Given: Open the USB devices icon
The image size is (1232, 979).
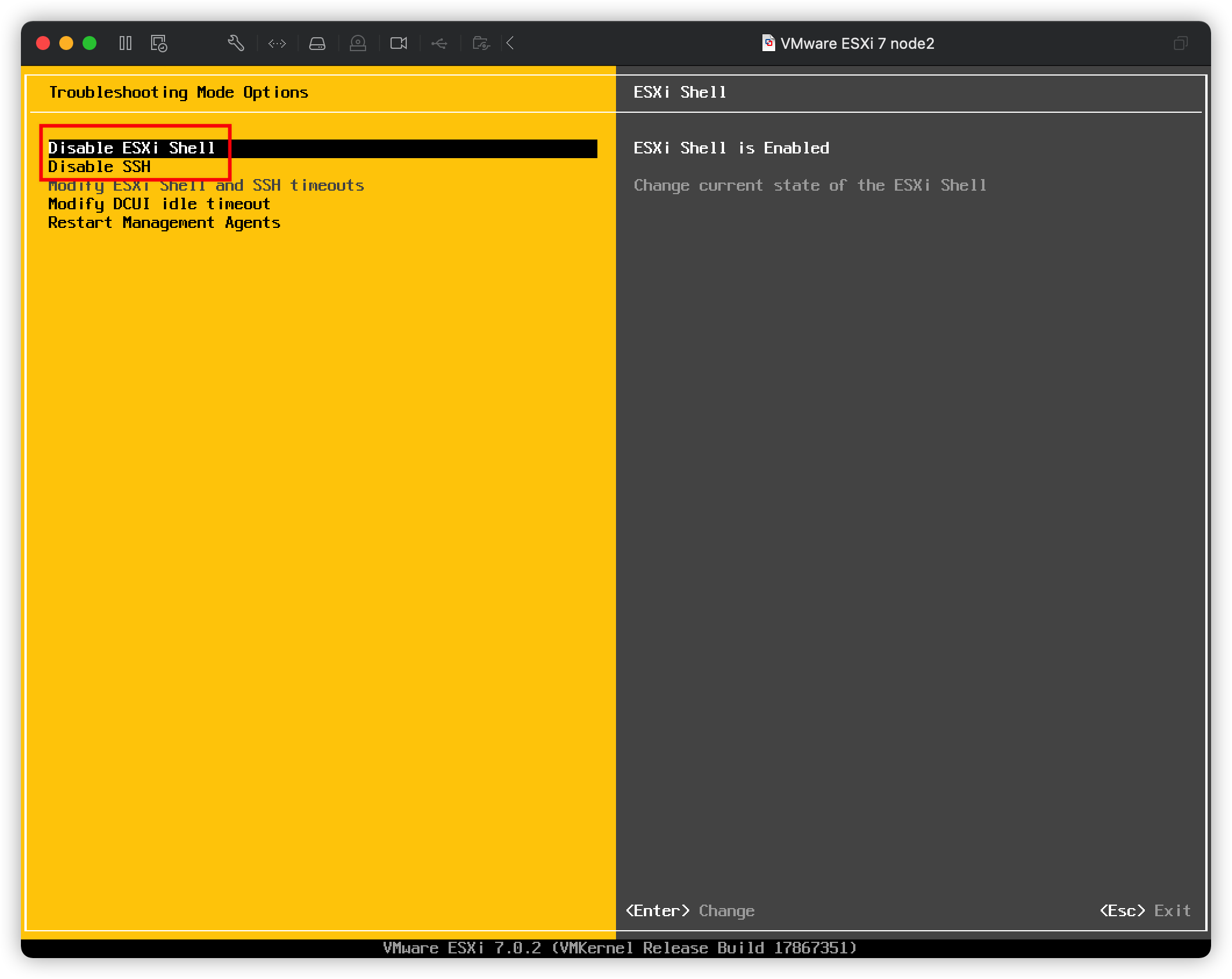Looking at the screenshot, I should point(439,43).
